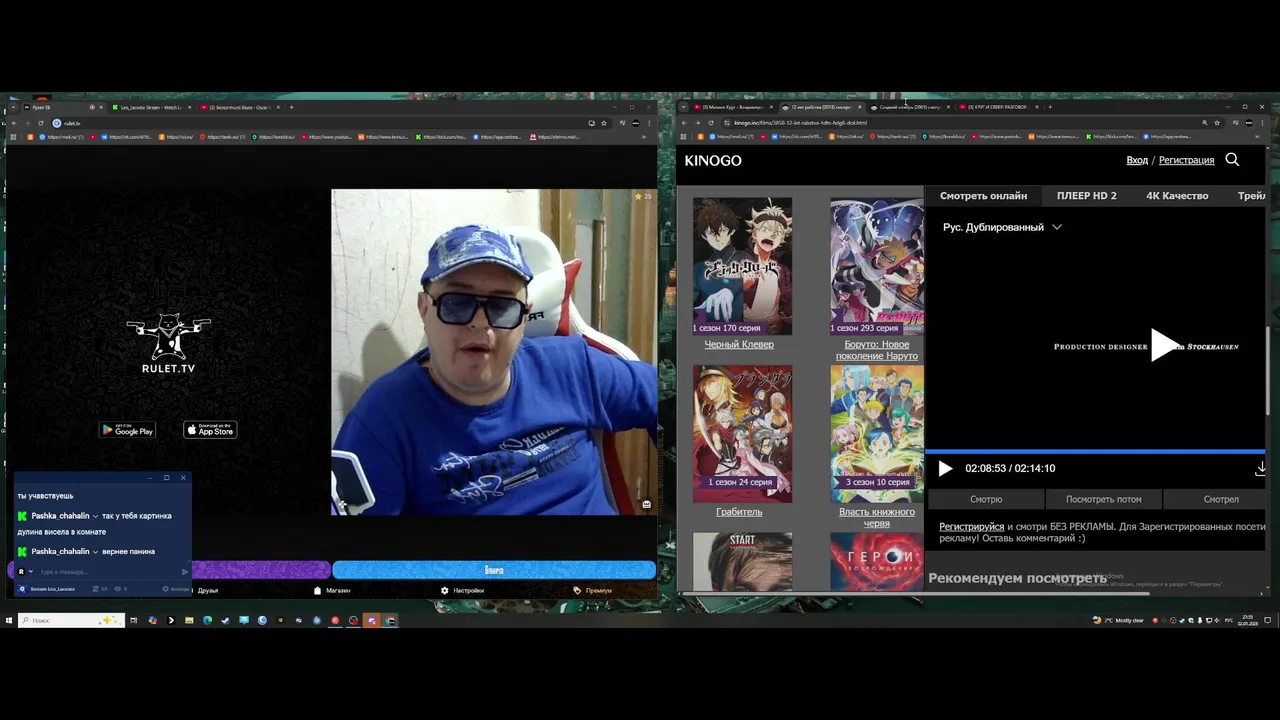Open the Грабитель poster thumbnail

click(x=742, y=433)
